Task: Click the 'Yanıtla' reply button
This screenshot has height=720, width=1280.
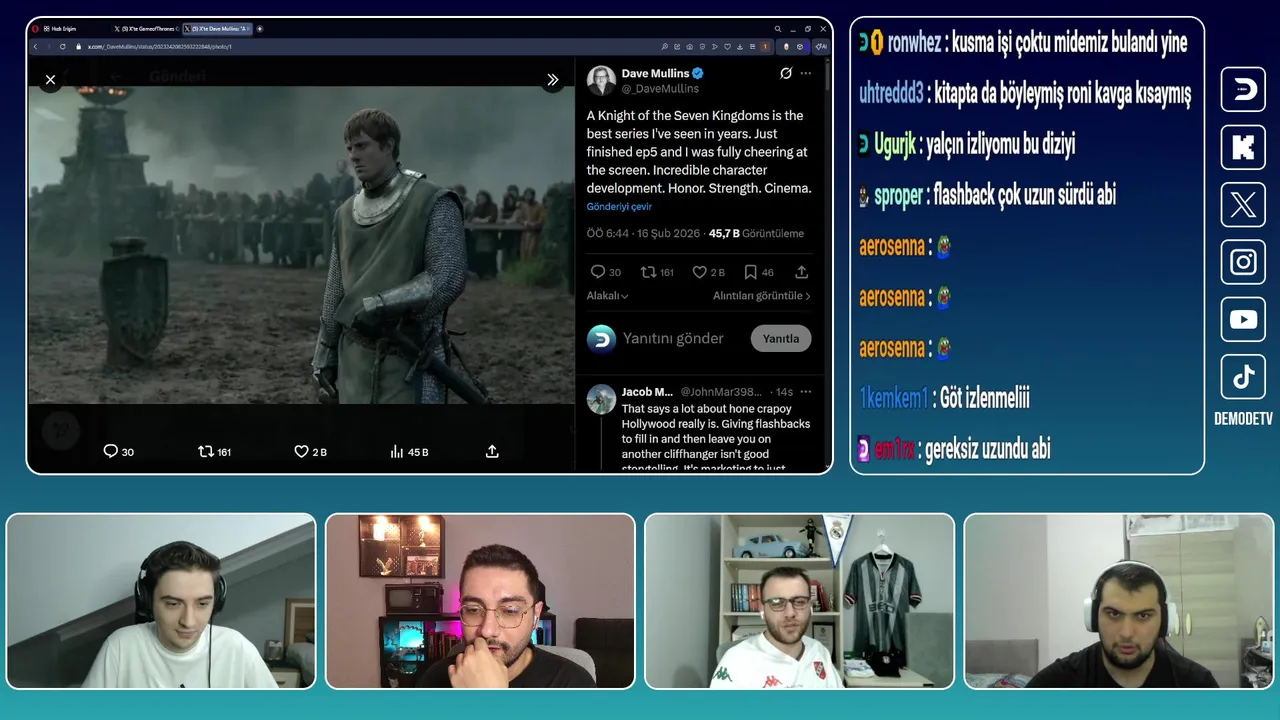Action: [x=781, y=338]
